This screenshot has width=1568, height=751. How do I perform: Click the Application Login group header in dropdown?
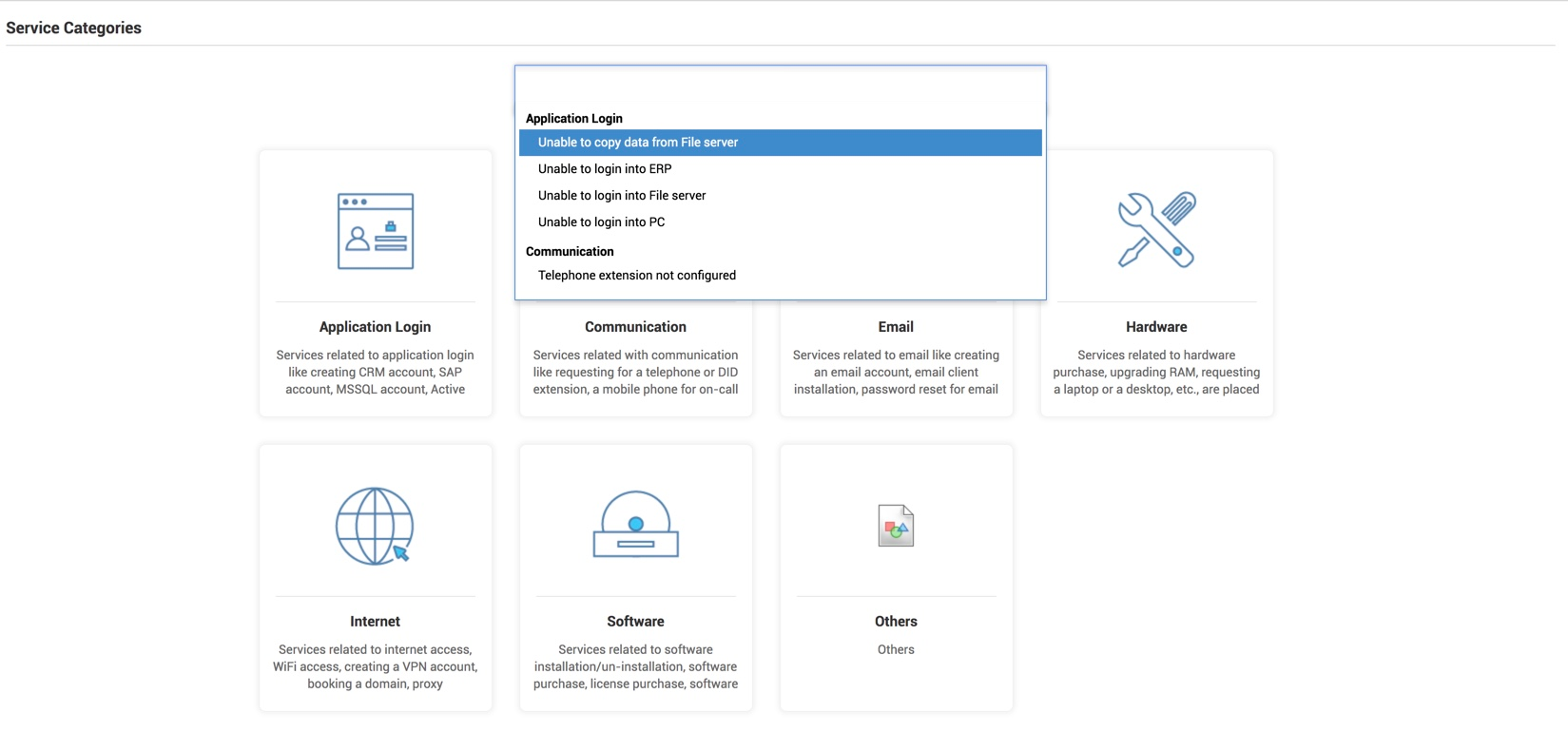(x=574, y=119)
